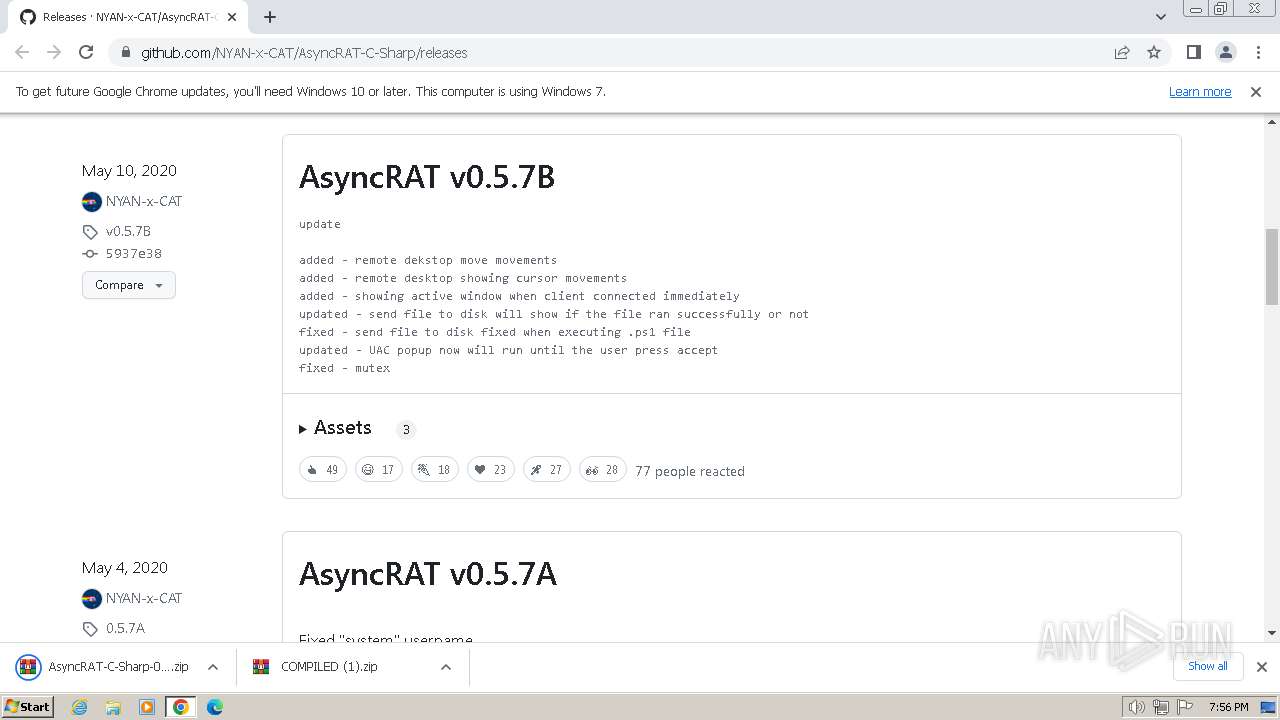Switch to Chrome in the taskbar

pos(181,707)
